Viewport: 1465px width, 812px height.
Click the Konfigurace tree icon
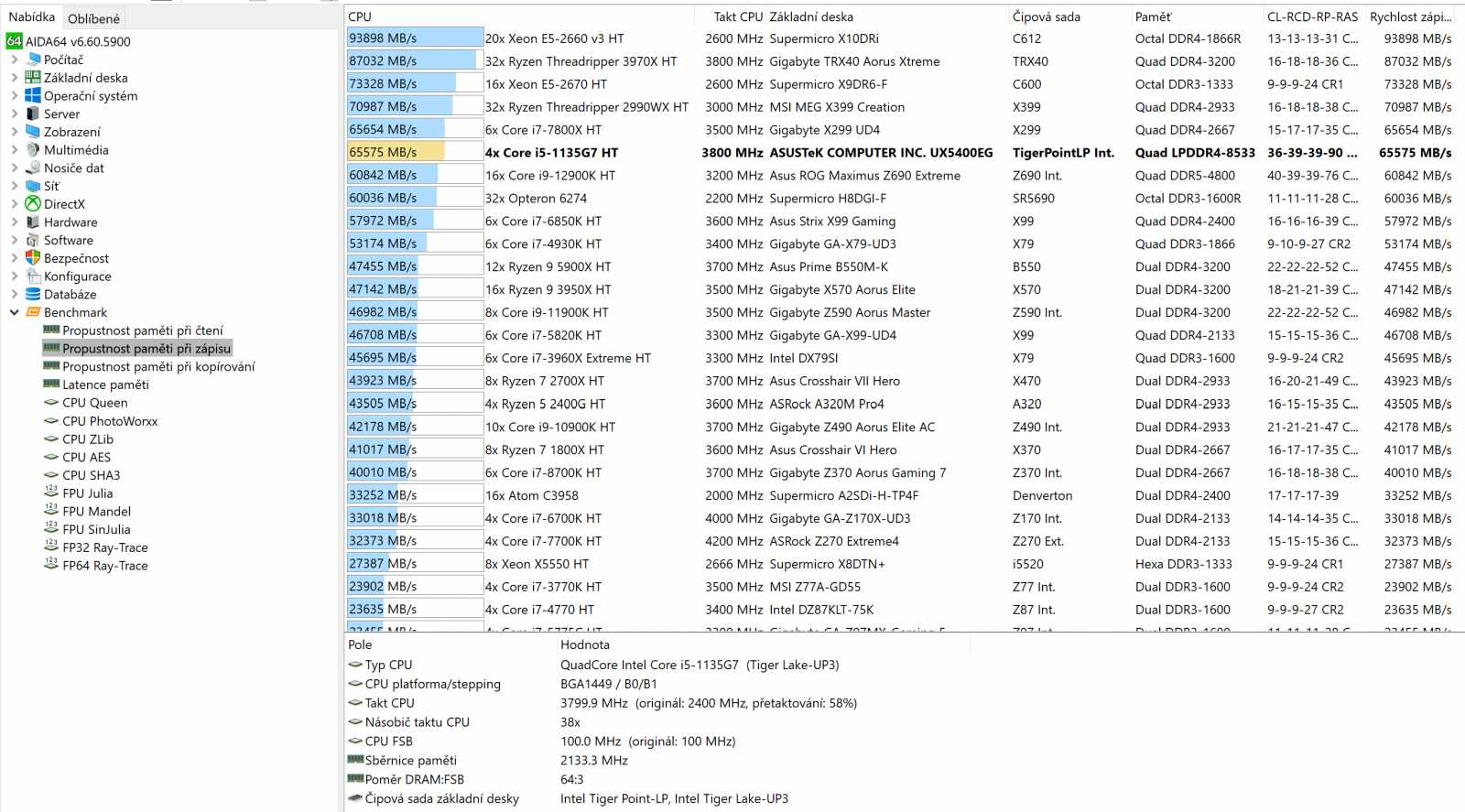33,276
